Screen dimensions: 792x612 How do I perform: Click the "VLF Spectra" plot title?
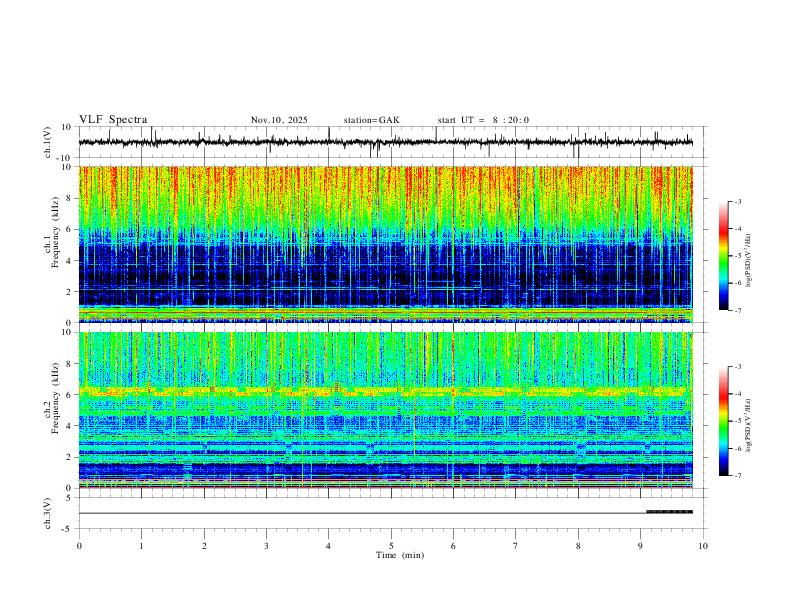pyautogui.click(x=113, y=120)
